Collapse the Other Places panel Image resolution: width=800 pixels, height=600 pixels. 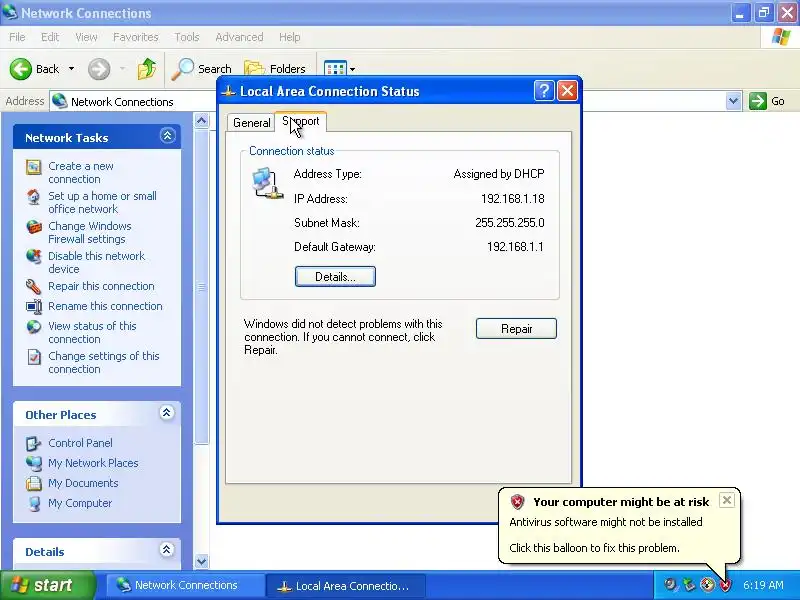pos(166,412)
